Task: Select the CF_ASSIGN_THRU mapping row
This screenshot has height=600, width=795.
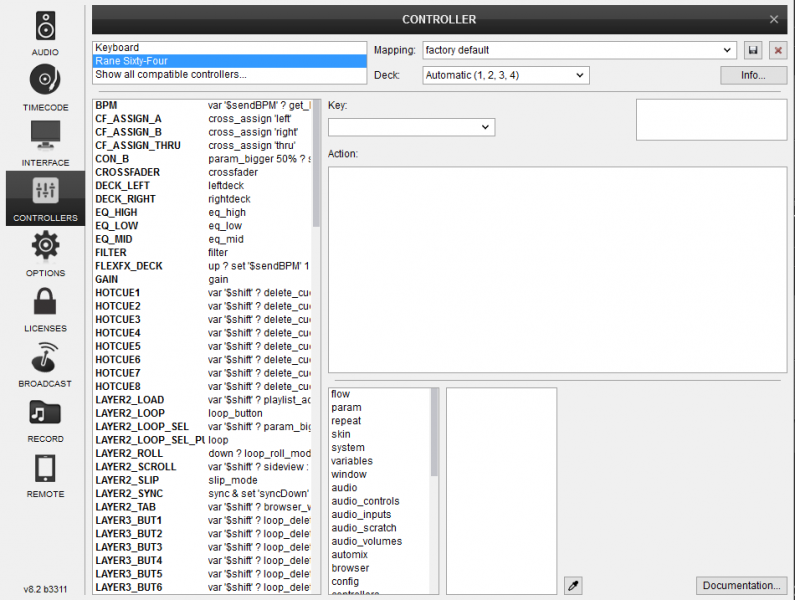Action: 203,145
